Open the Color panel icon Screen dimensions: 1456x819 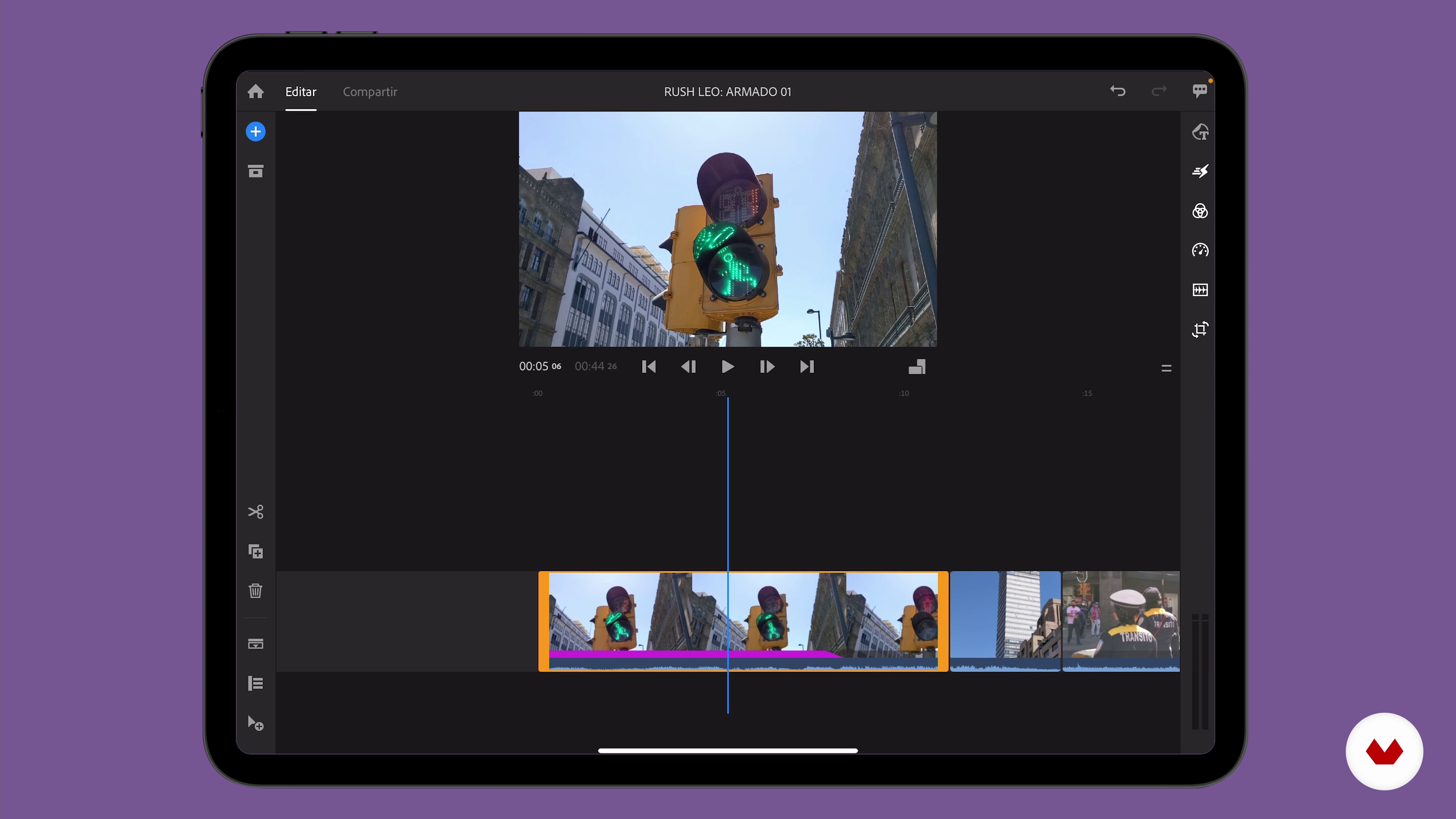[1200, 211]
